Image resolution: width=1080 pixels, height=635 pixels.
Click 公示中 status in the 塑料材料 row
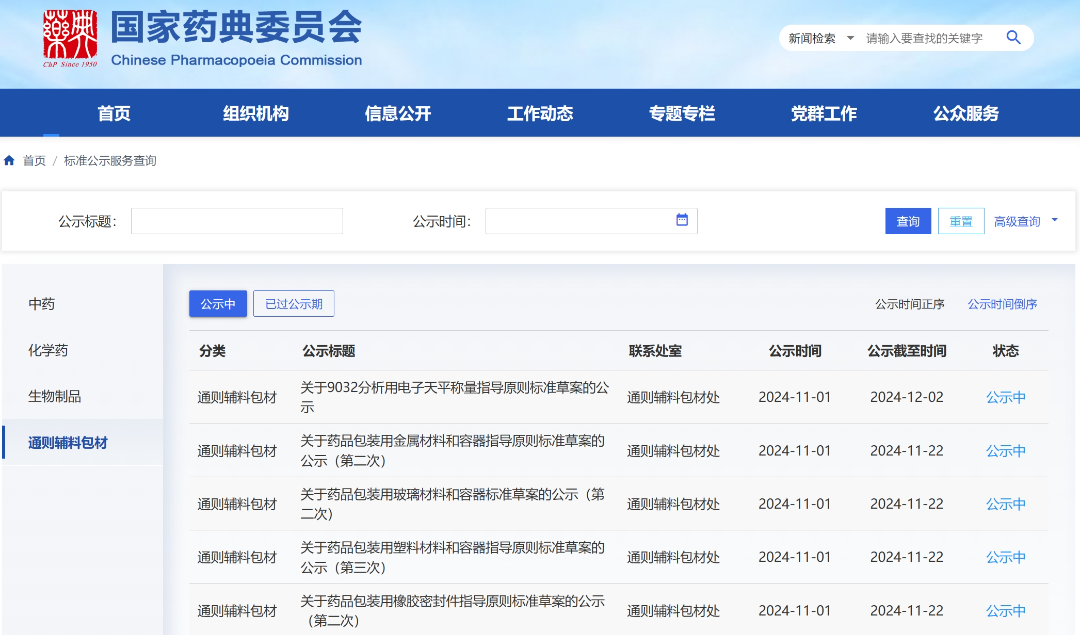coord(1006,557)
